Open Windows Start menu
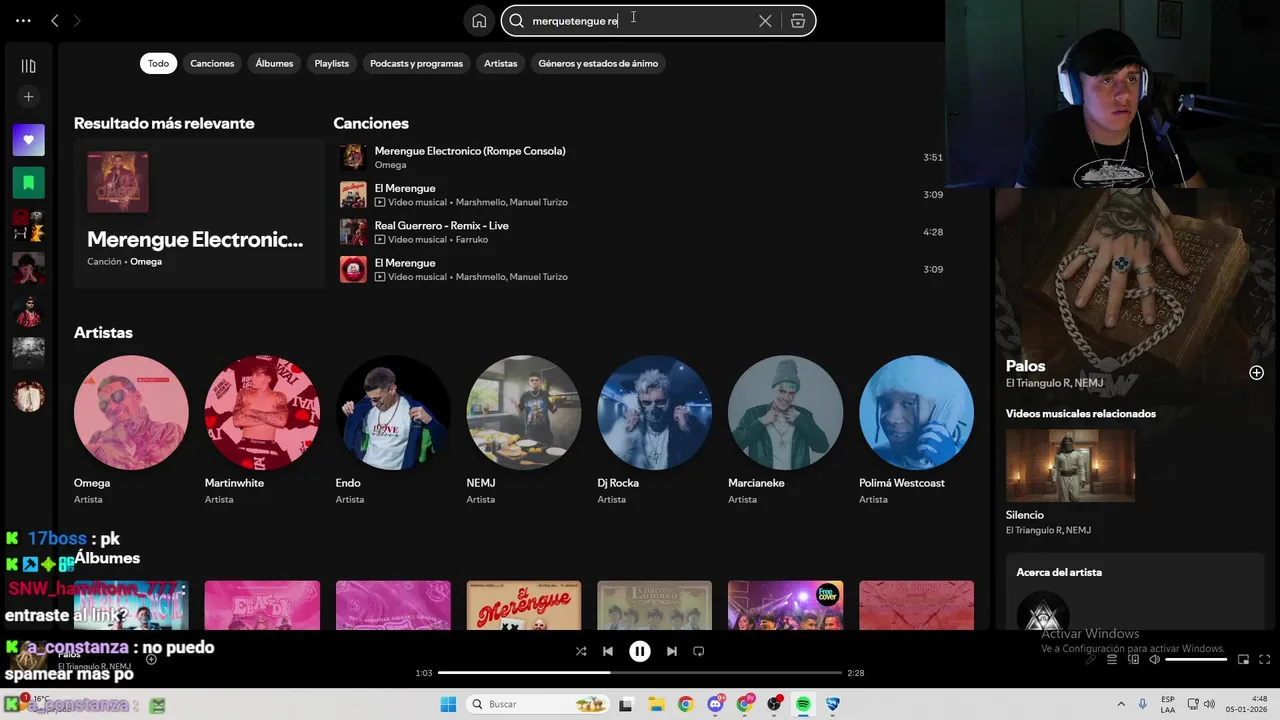This screenshot has width=1280, height=720. tap(448, 704)
